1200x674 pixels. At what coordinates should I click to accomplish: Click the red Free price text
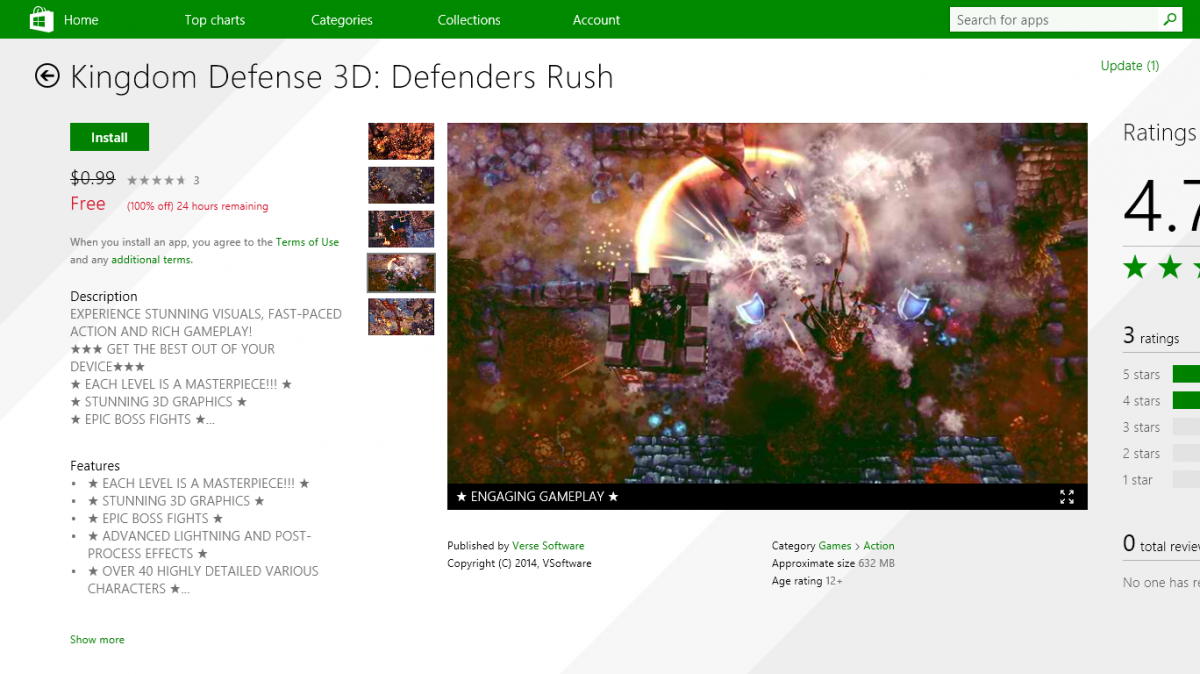(88, 204)
